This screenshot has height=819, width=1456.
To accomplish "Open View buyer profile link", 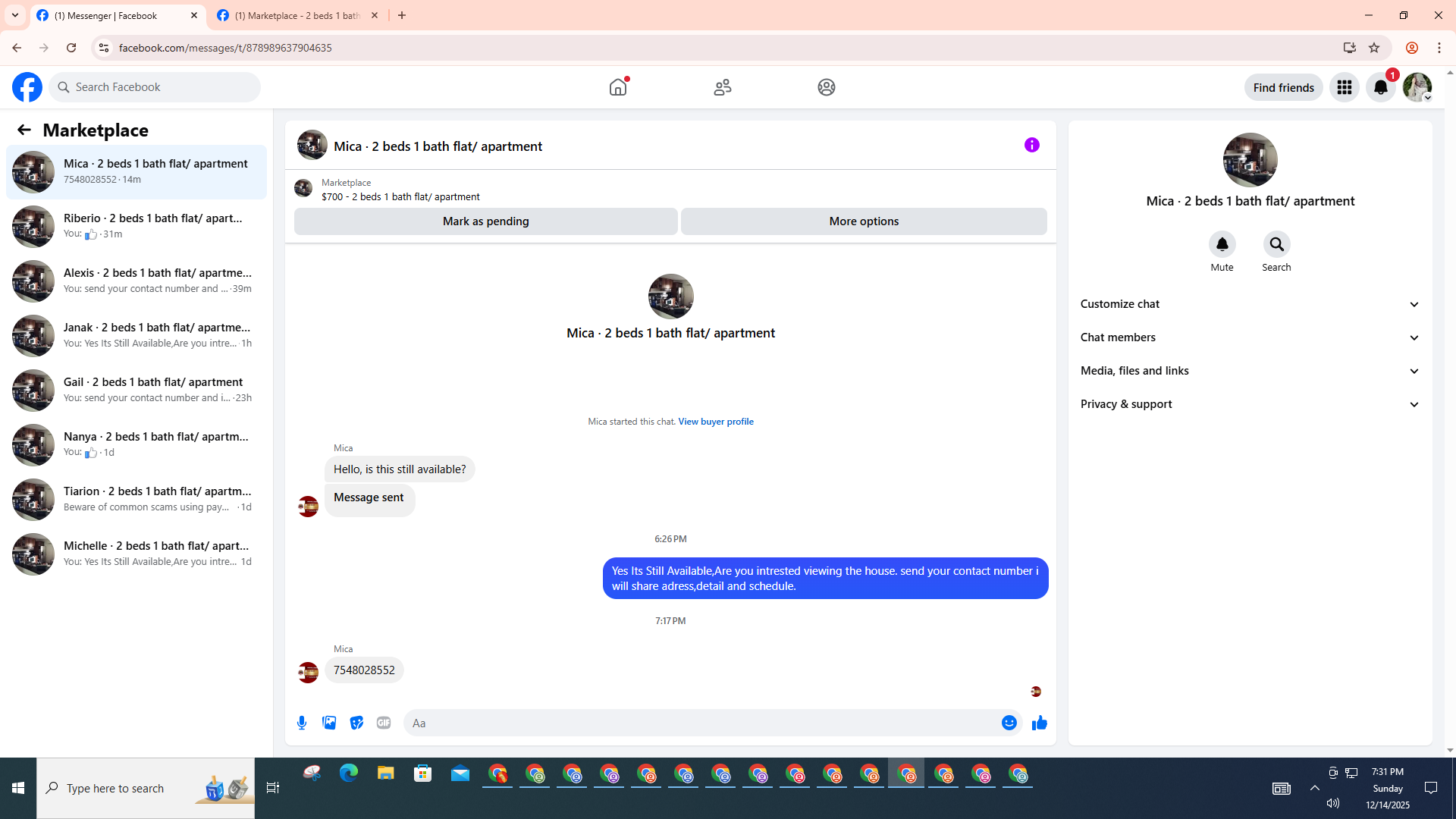I will [x=715, y=422].
